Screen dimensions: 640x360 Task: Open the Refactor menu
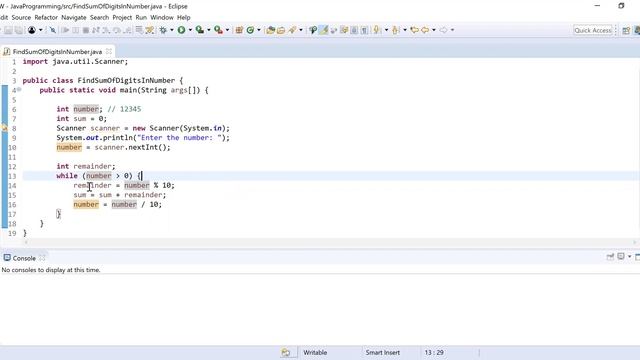click(46, 18)
